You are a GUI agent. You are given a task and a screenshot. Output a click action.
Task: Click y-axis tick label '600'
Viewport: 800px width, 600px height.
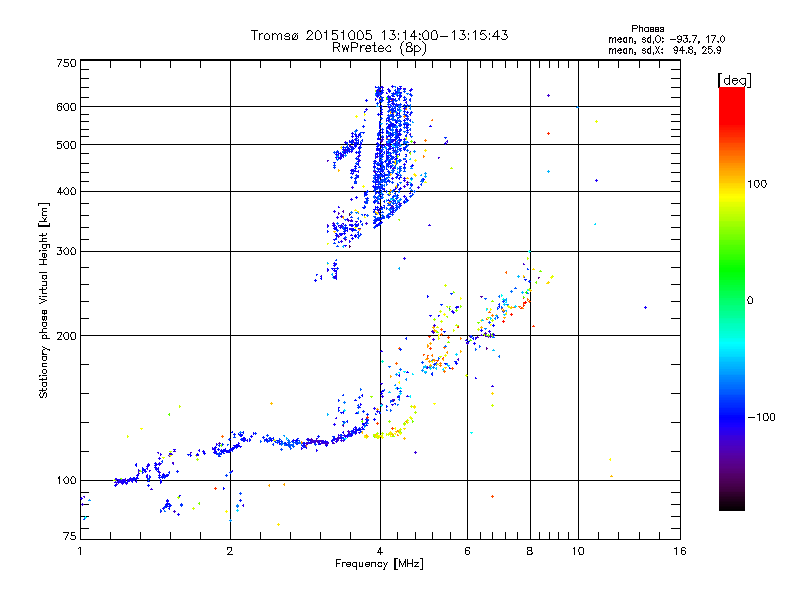[x=66, y=107]
